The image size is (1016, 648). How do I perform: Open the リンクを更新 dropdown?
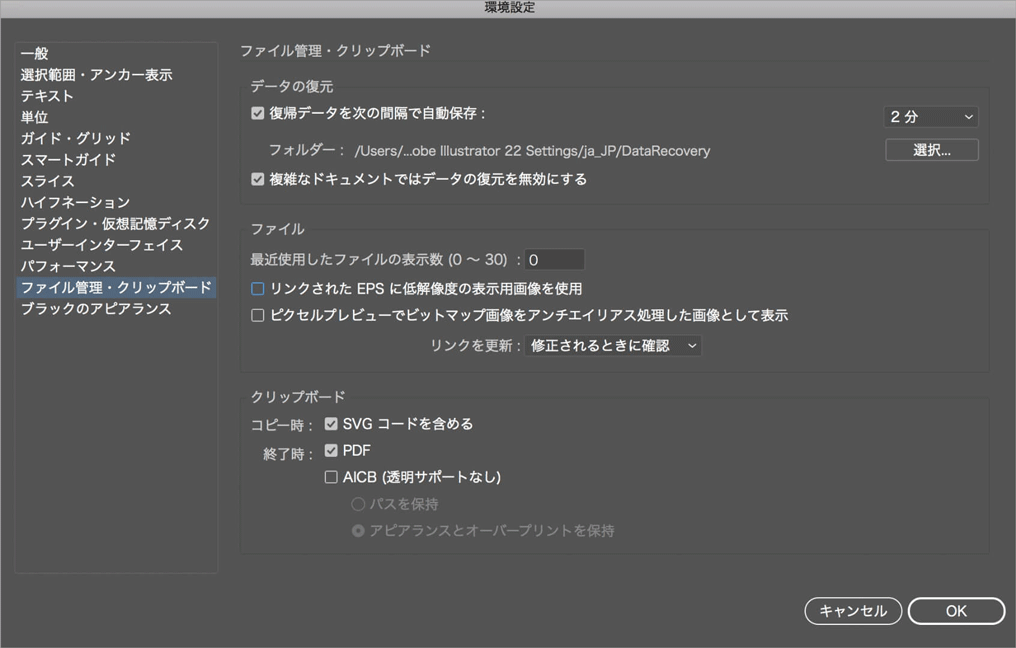613,345
